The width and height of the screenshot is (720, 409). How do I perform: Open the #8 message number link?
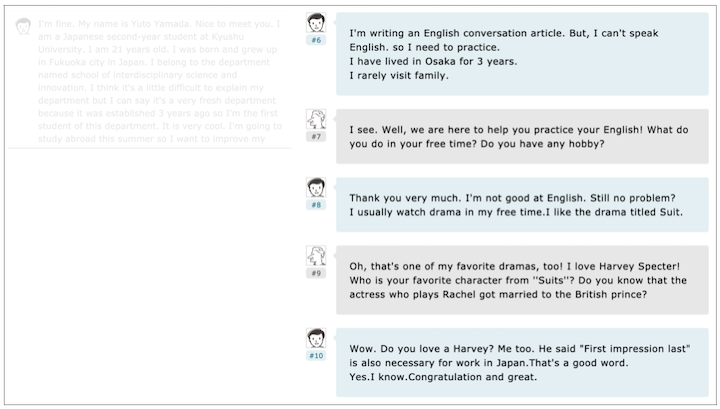click(x=316, y=205)
